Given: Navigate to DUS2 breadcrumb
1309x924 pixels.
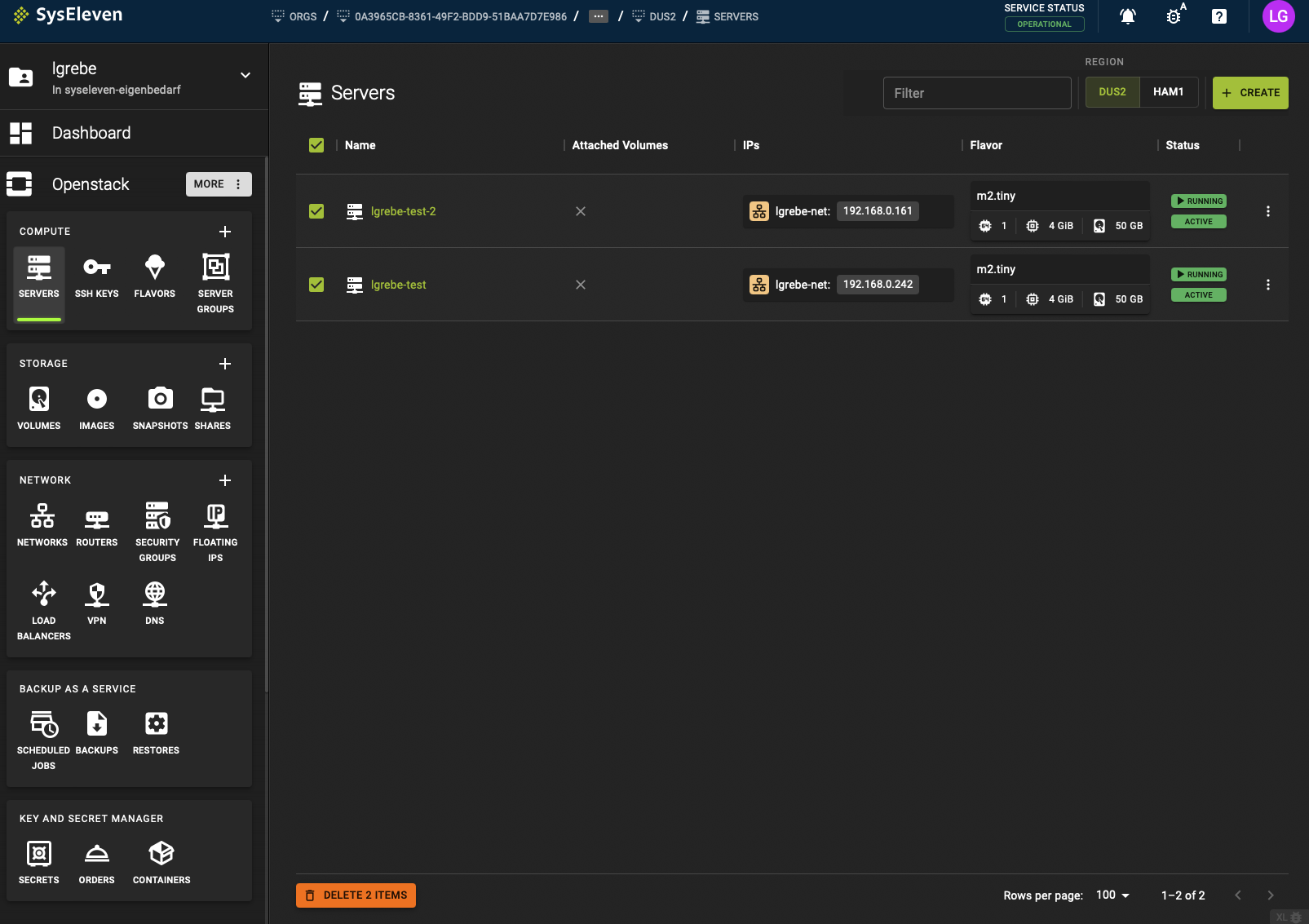Looking at the screenshot, I should pyautogui.click(x=654, y=16).
